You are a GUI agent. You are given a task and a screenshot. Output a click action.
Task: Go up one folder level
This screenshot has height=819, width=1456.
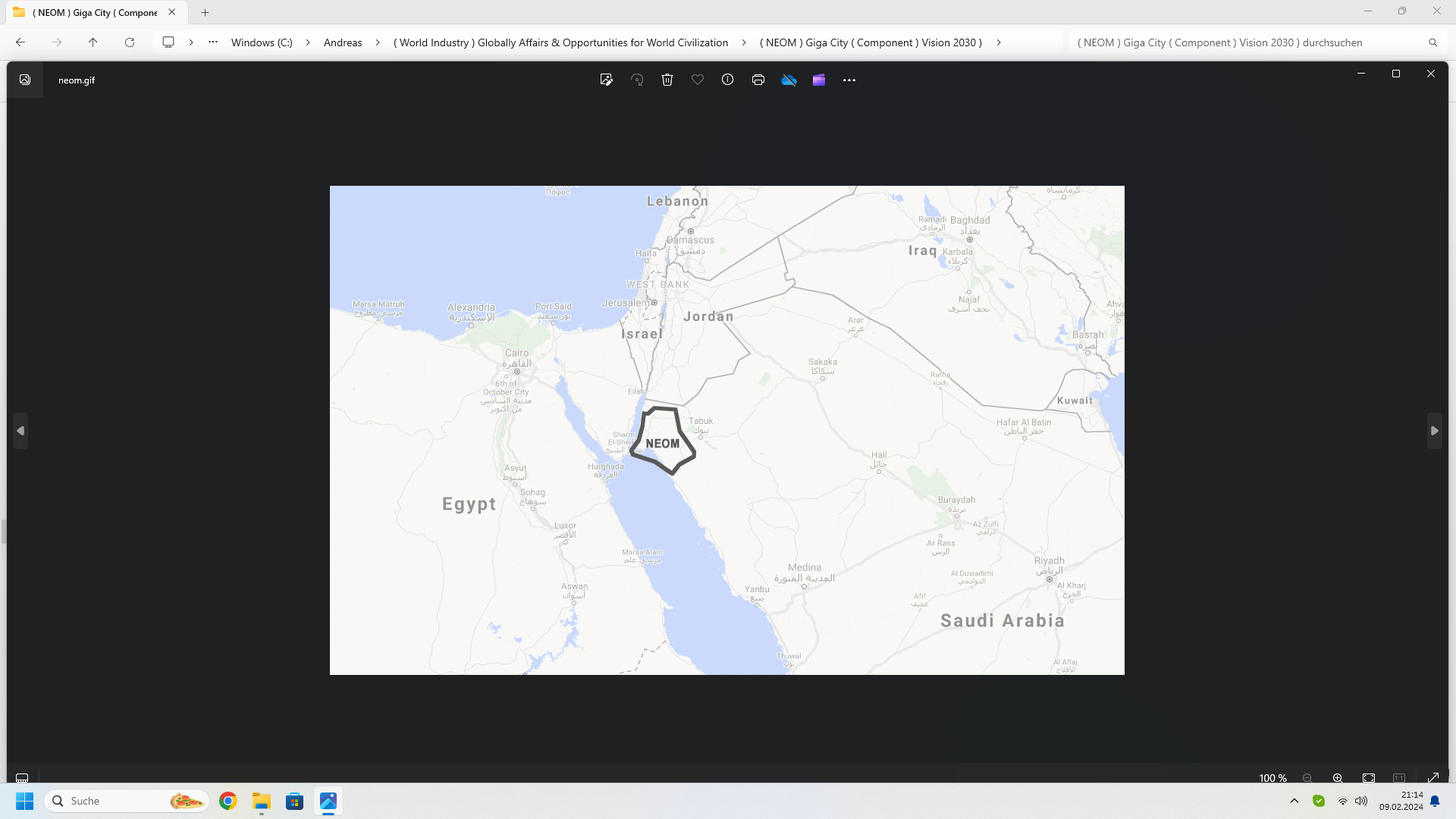[93, 42]
